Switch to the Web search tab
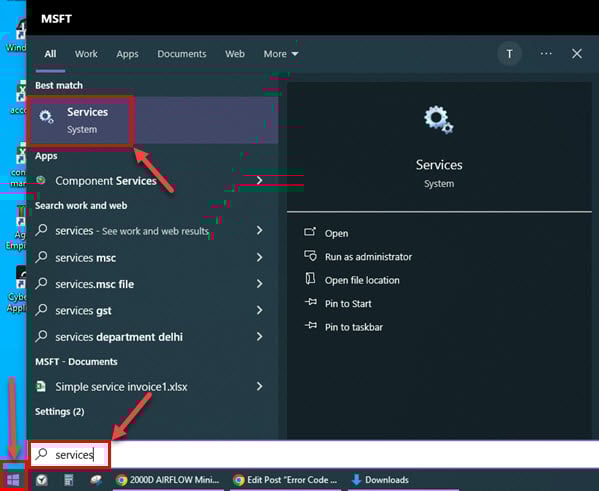The image size is (599, 491). coord(235,54)
